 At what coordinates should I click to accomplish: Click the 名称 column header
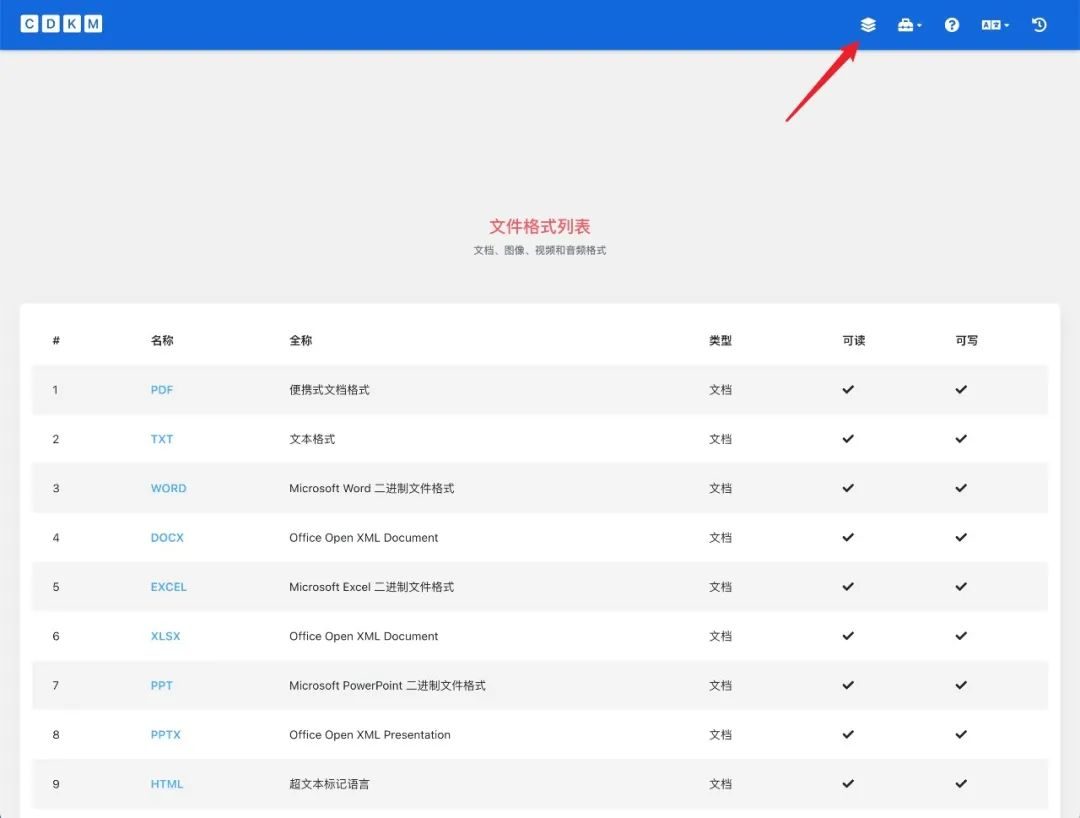click(161, 340)
